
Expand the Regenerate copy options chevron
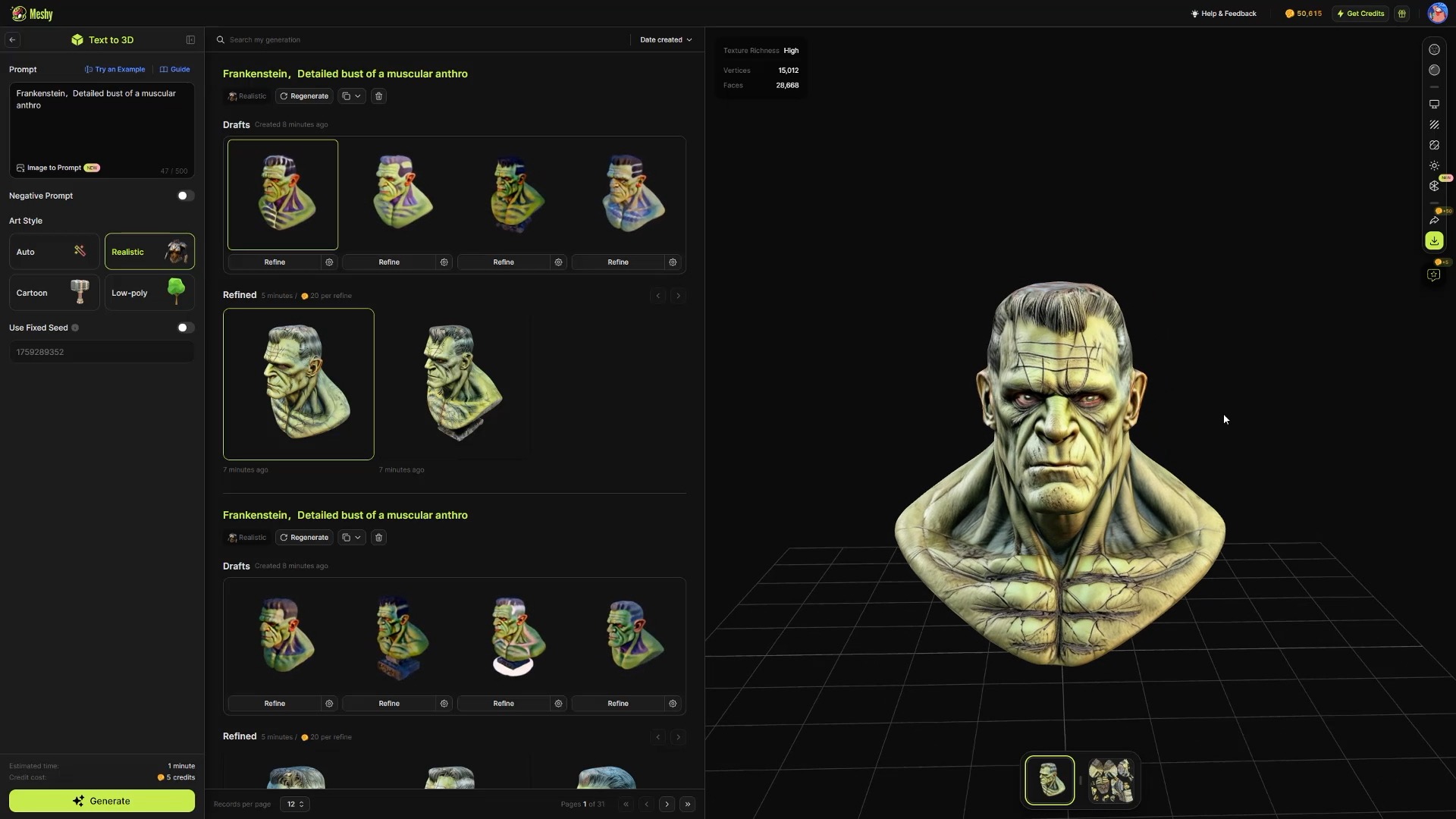point(356,96)
